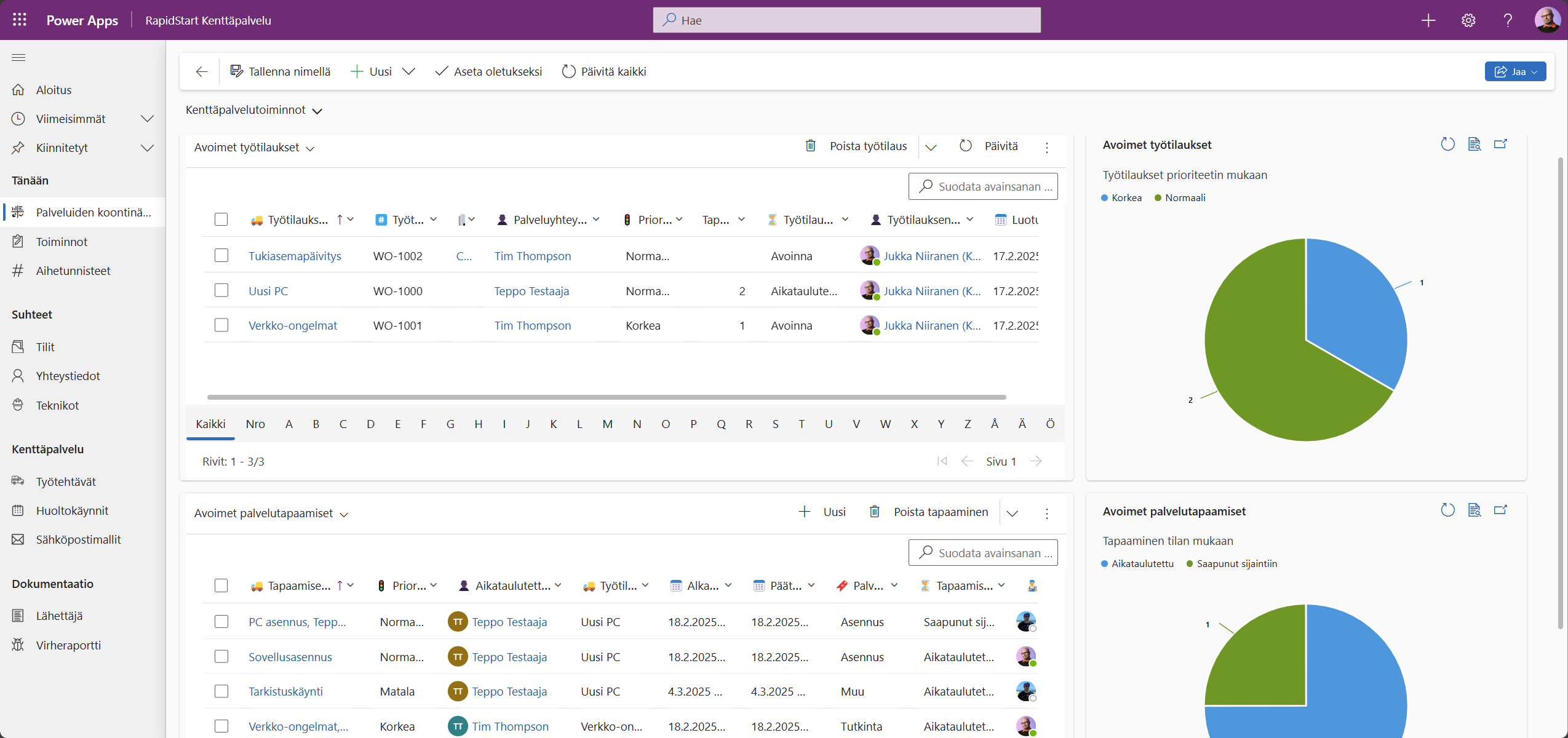1568x738 pixels.
Task: Select the checkbox for row Uusi PC
Action: (x=221, y=290)
